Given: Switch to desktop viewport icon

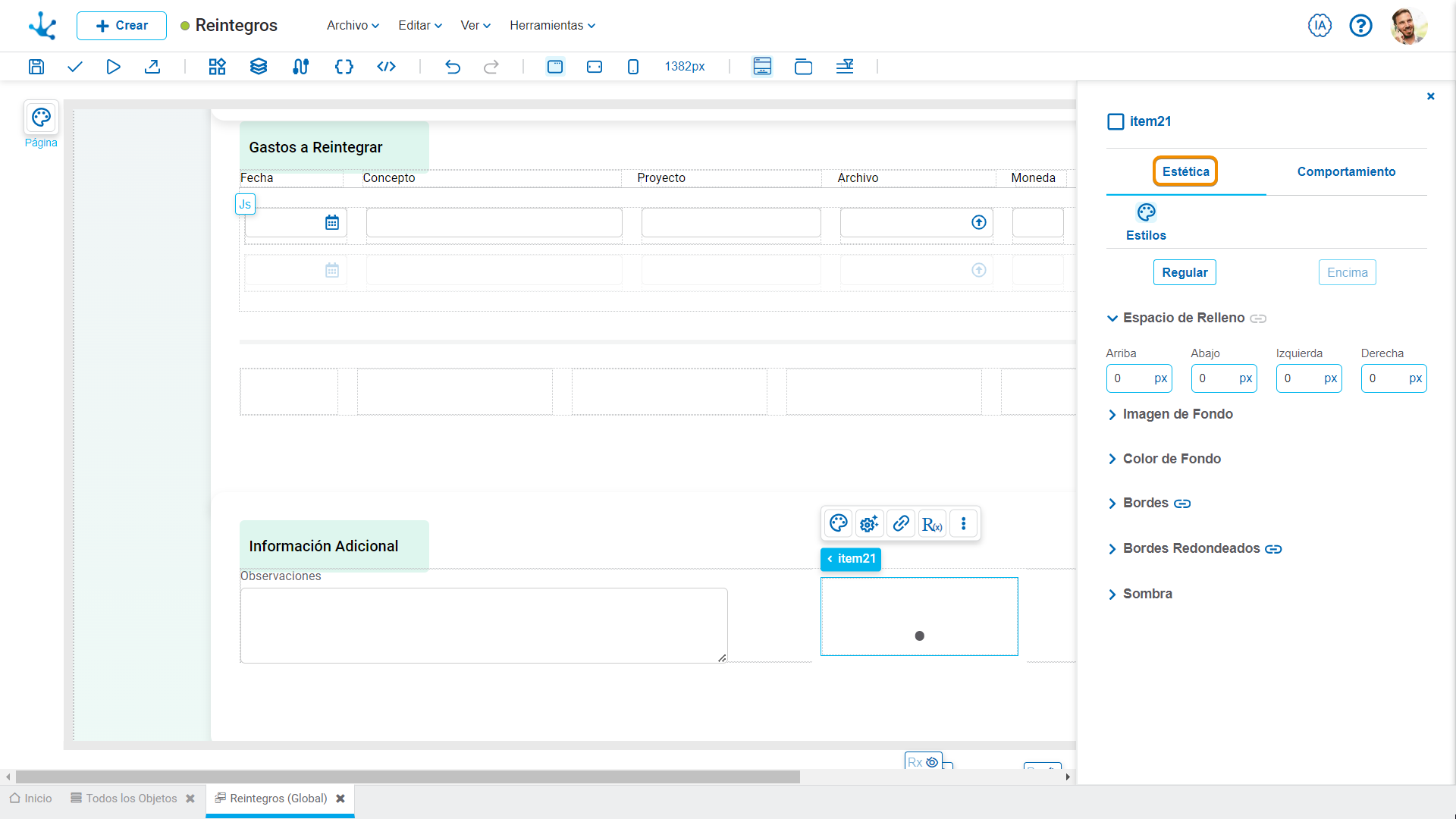Looking at the screenshot, I should tap(555, 67).
